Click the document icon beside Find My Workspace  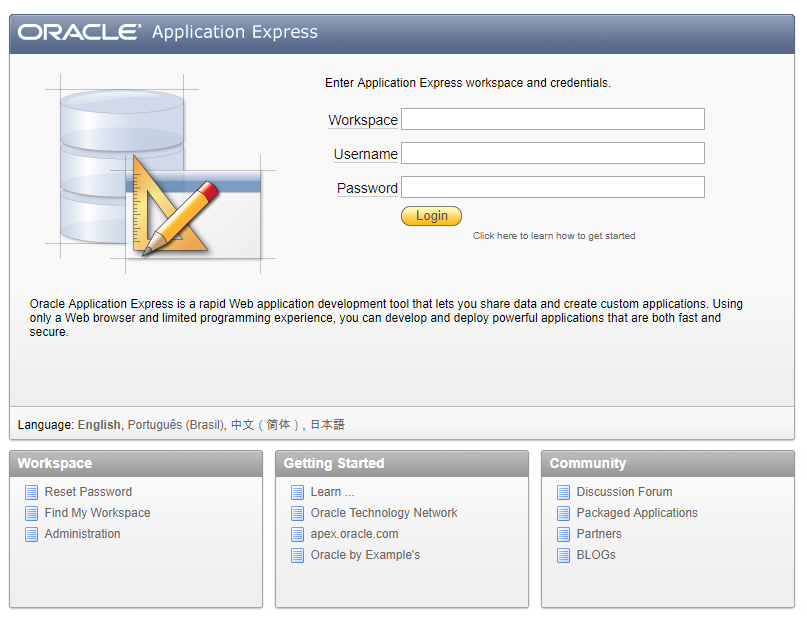point(31,513)
